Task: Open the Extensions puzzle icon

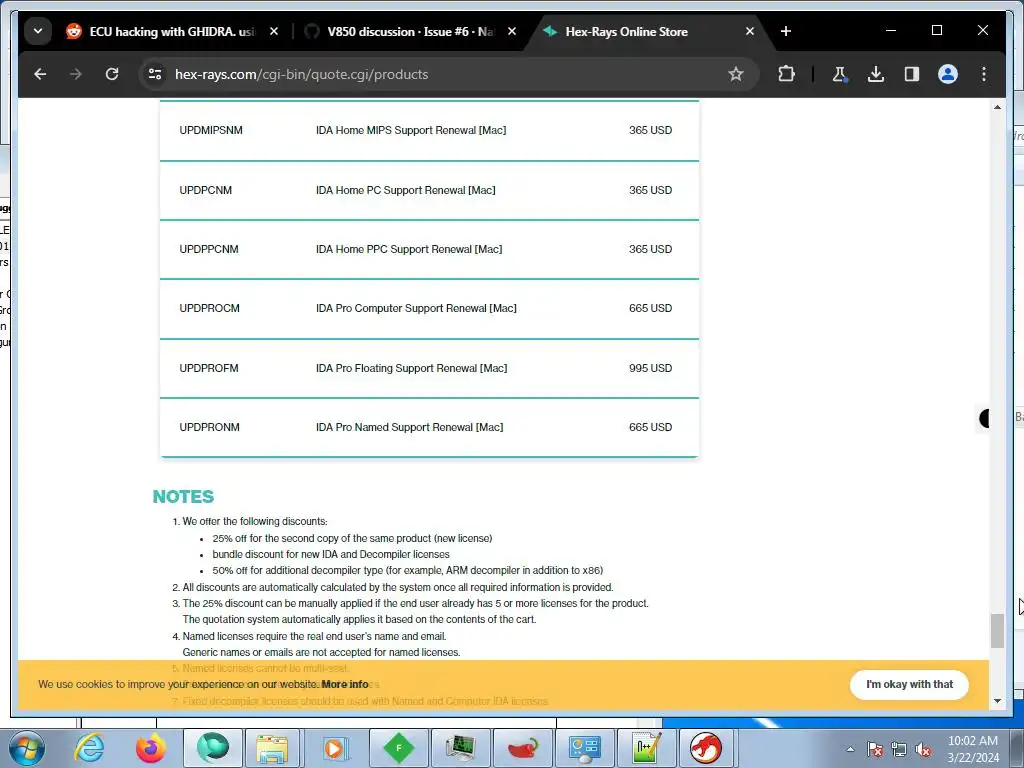Action: pos(786,74)
